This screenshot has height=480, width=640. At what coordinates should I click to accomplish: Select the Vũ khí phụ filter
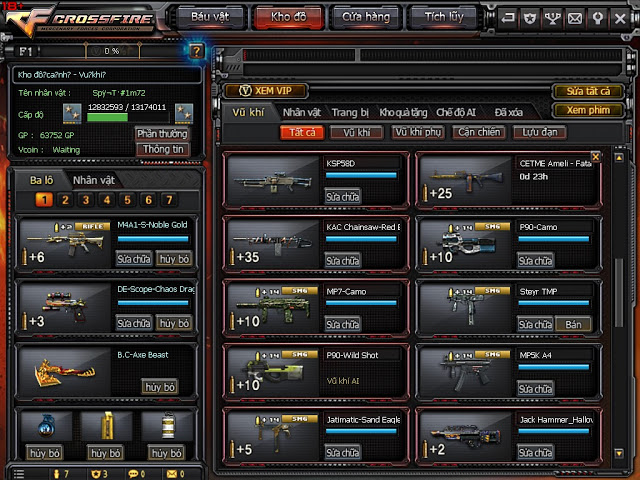418,133
